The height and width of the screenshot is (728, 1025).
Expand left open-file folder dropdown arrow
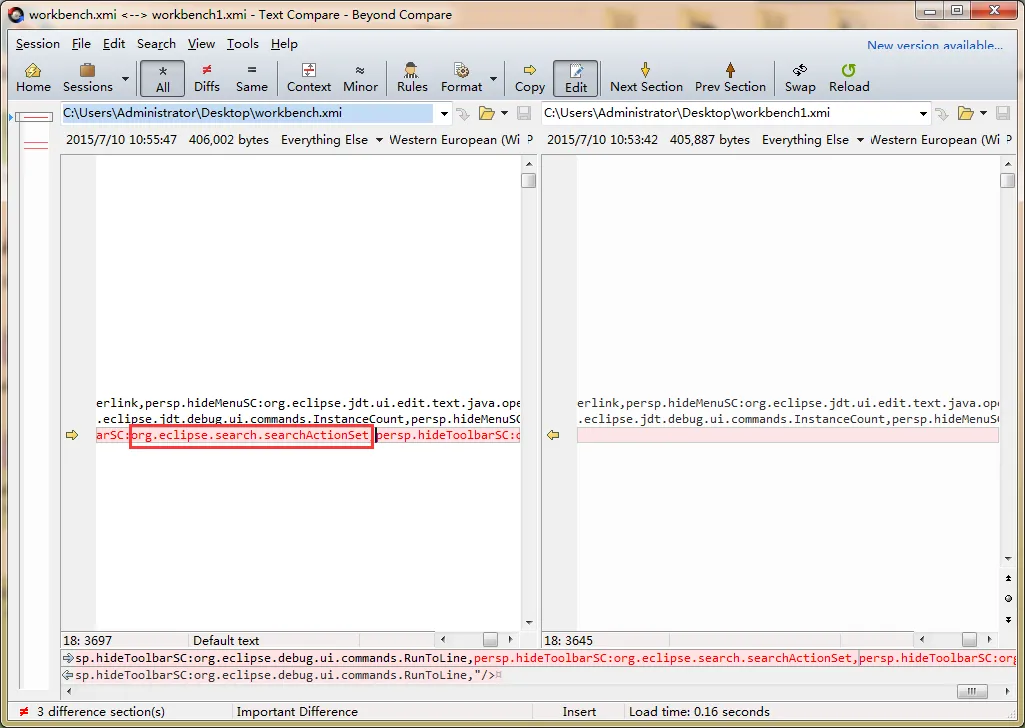[x=504, y=114]
